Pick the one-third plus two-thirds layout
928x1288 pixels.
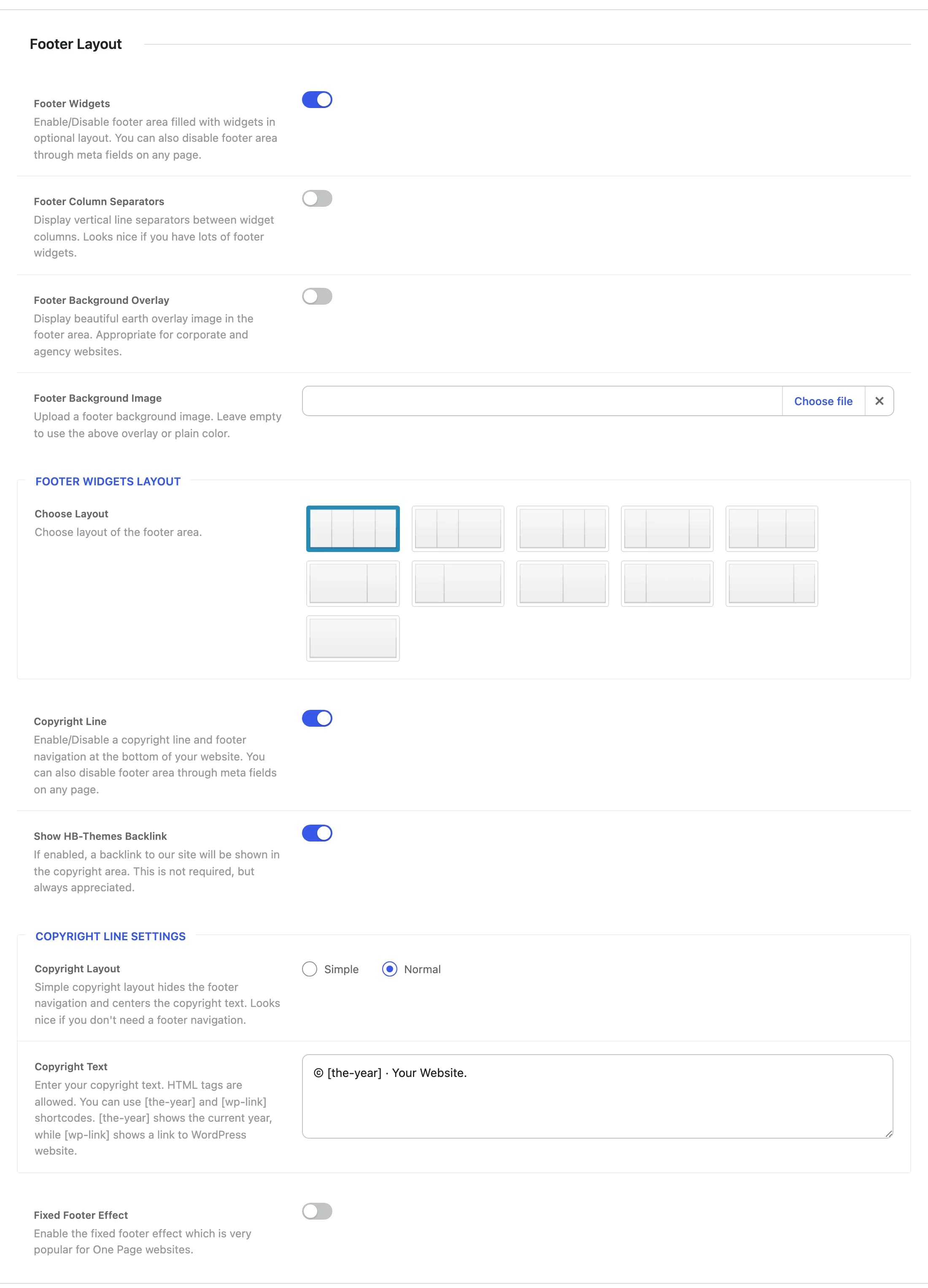458,584
